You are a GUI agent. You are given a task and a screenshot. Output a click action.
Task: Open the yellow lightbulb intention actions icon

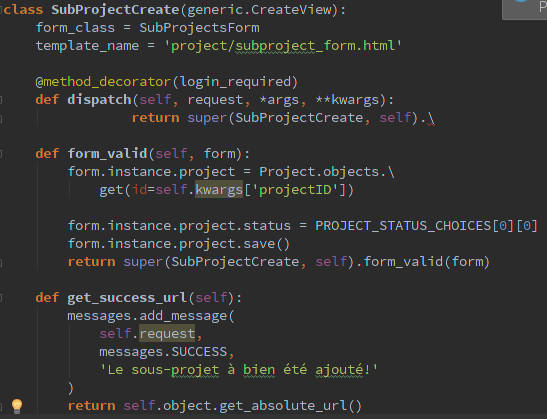pos(17,406)
